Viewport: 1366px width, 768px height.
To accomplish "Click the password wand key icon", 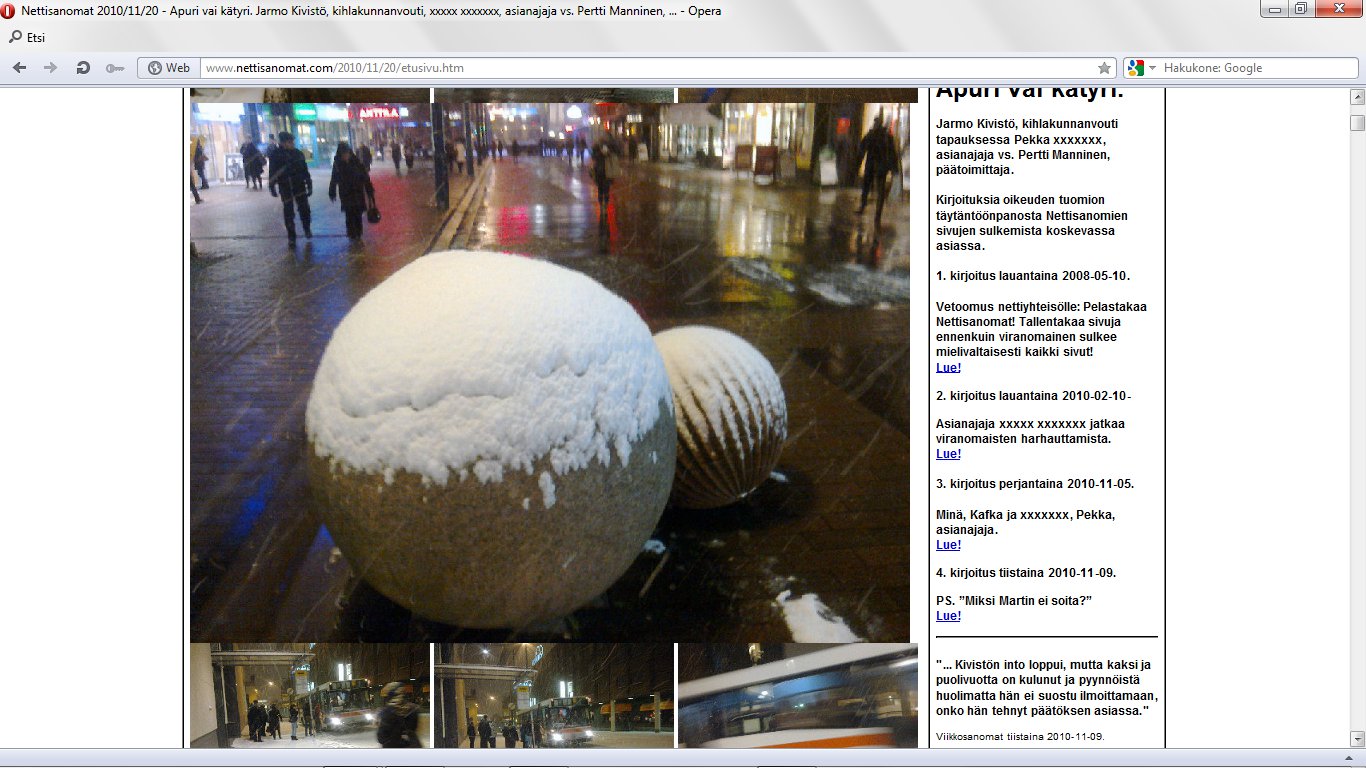I will (114, 68).
